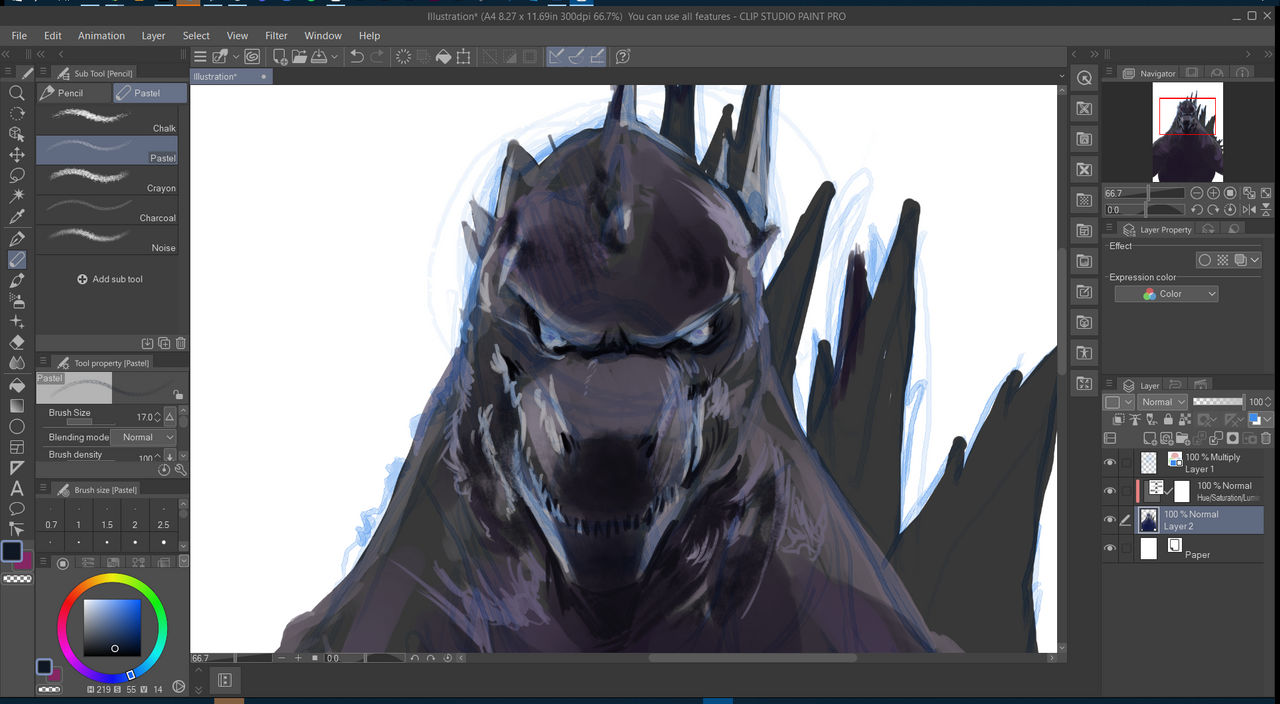Click the Redo arrow in command bar

click(378, 57)
